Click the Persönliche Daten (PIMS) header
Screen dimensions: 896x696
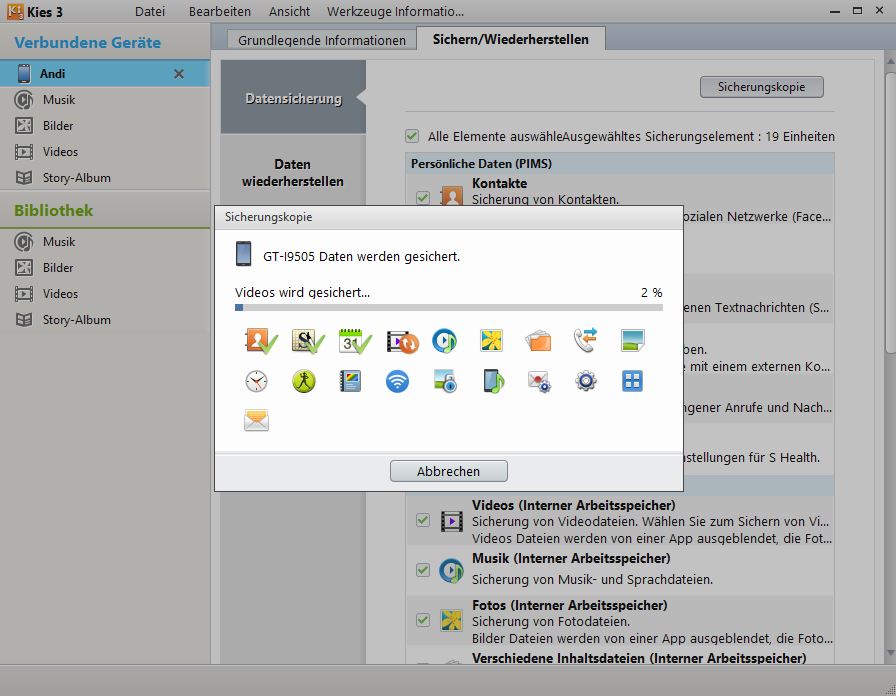[x=619, y=163]
